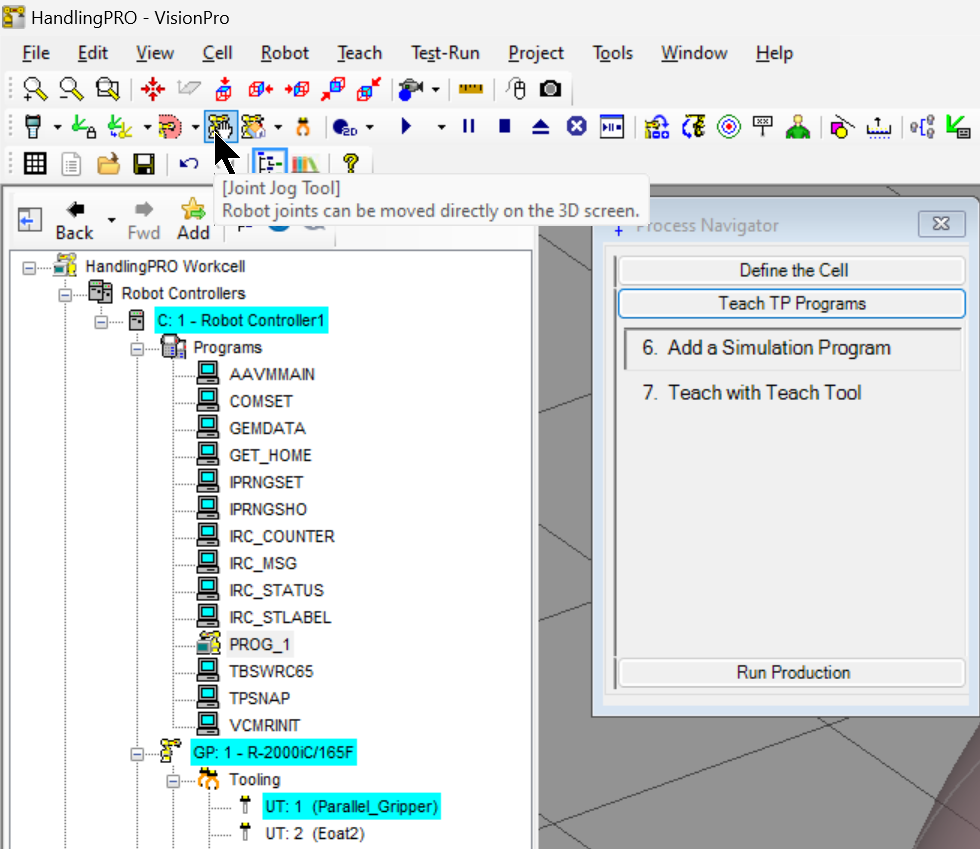Viewport: 980px width, 849px height.
Task: Select UT: 1 (Parallel_Gripper) tool
Action: click(351, 806)
